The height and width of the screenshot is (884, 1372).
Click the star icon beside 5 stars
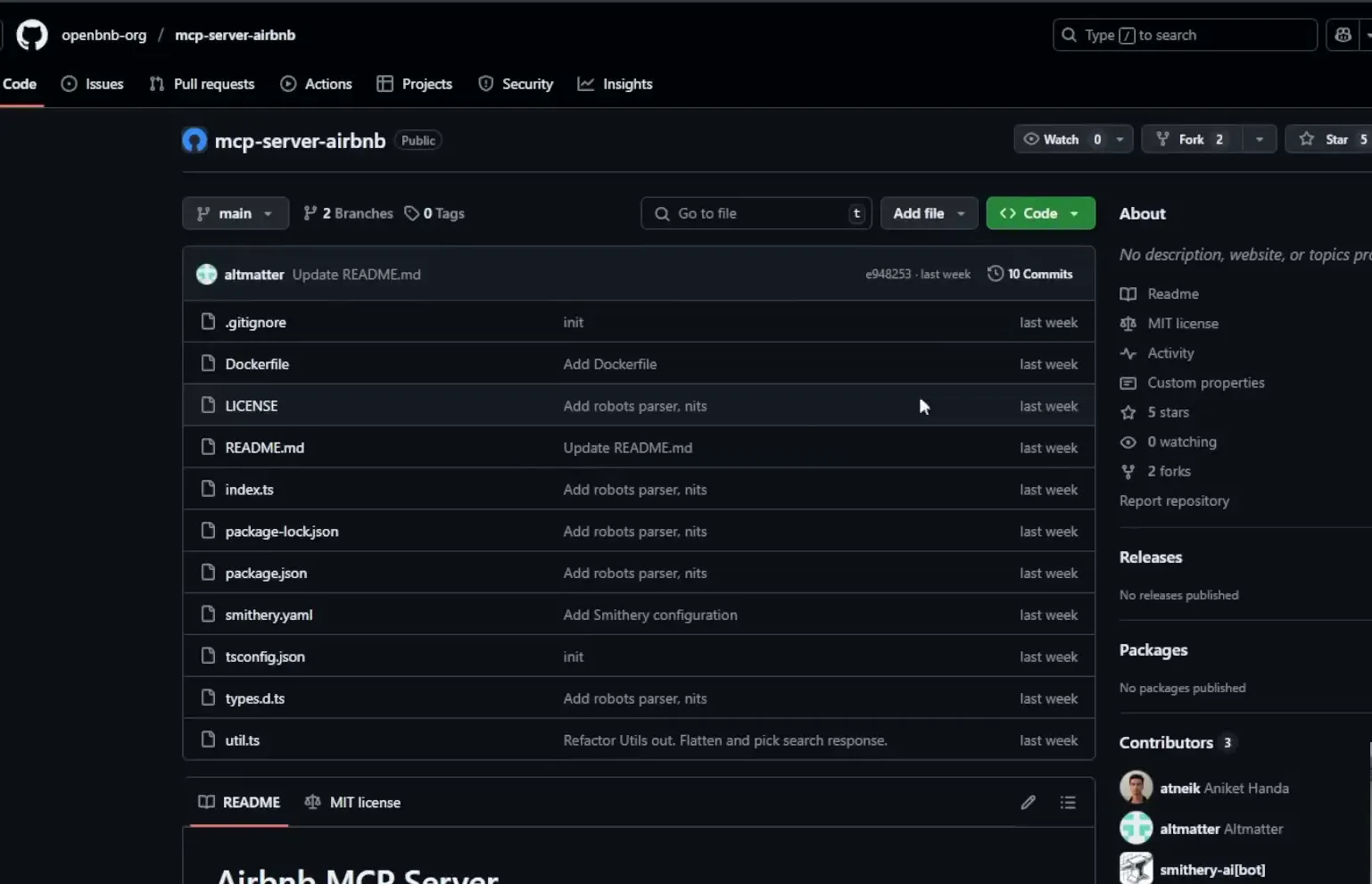pyautogui.click(x=1128, y=412)
